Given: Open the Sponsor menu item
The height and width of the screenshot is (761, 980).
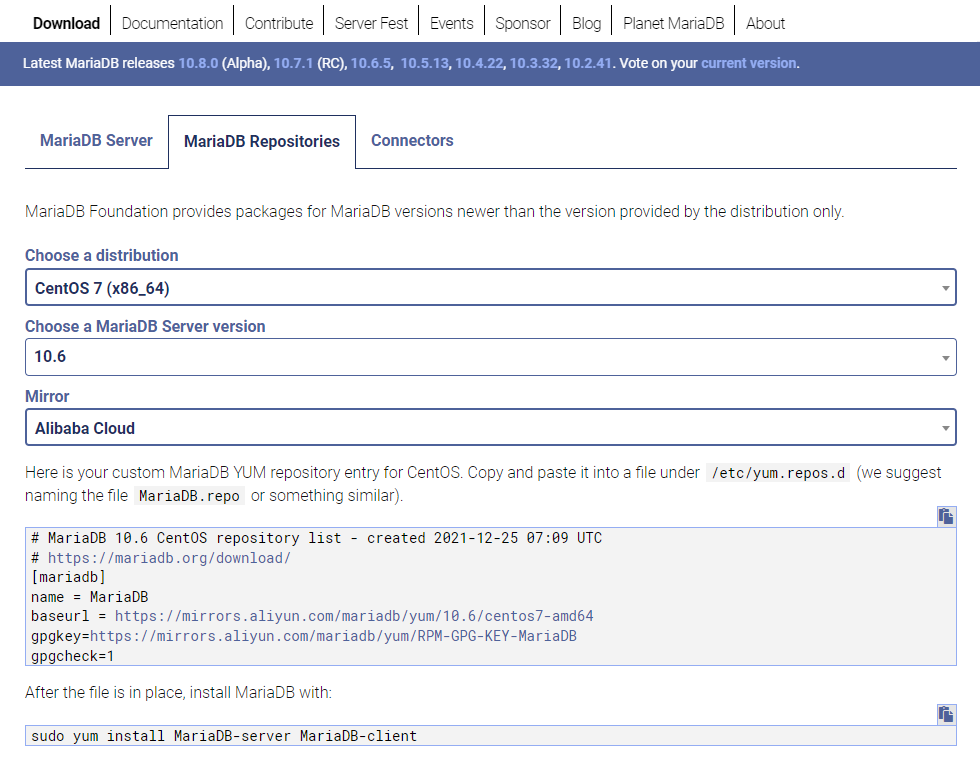Looking at the screenshot, I should (522, 24).
